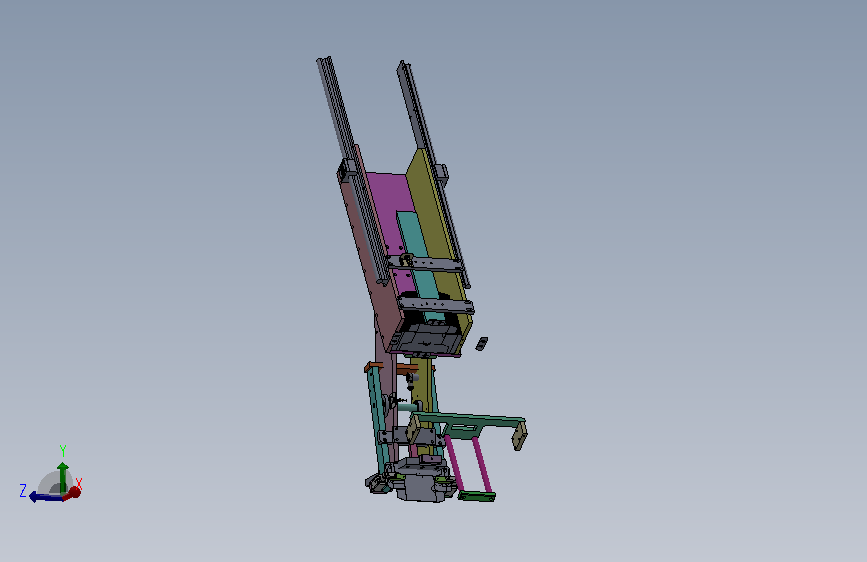Select the left long gray guide rail
Image resolution: width=867 pixels, height=562 pixels.
351,169
